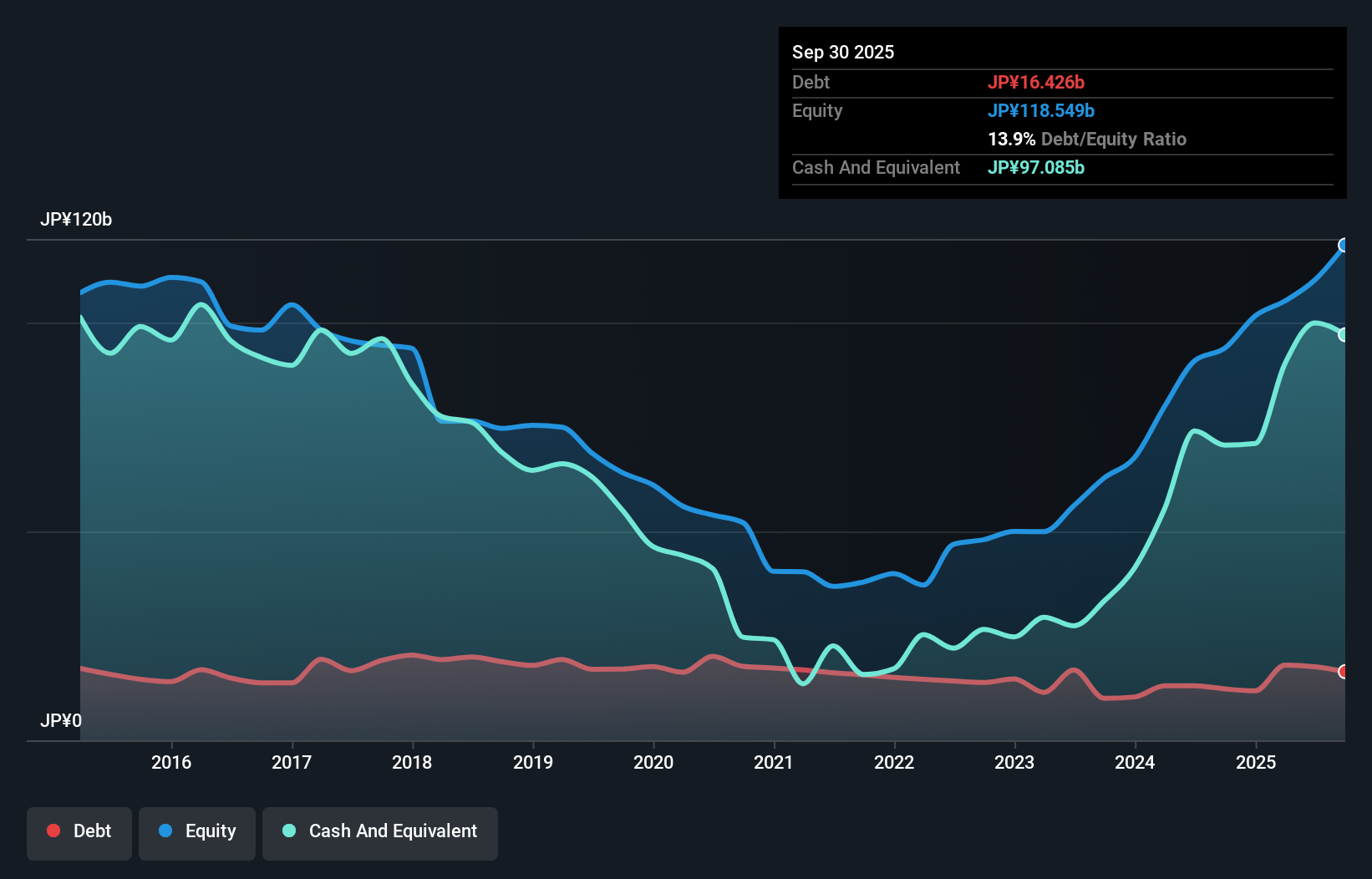This screenshot has height=879, width=1372.
Task: Click the JP¥120b y-axis label
Action: (76, 220)
